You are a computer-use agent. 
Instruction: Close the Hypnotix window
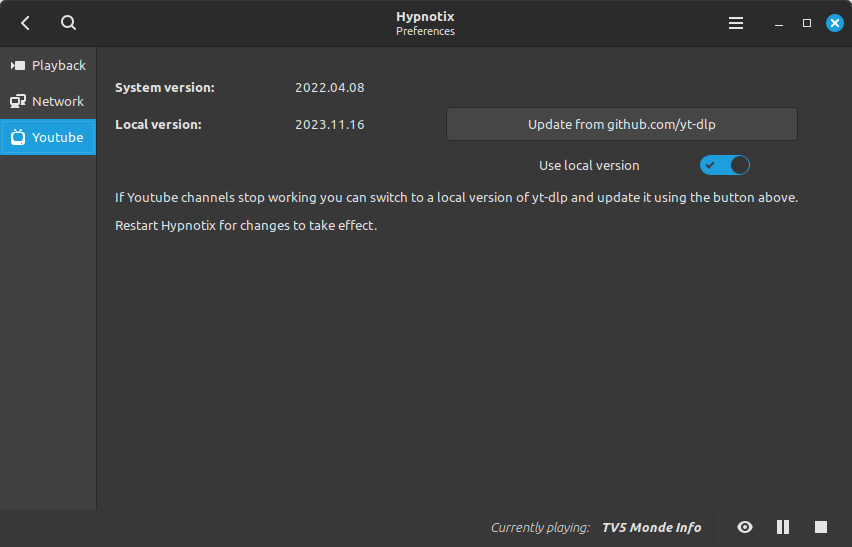pos(835,23)
